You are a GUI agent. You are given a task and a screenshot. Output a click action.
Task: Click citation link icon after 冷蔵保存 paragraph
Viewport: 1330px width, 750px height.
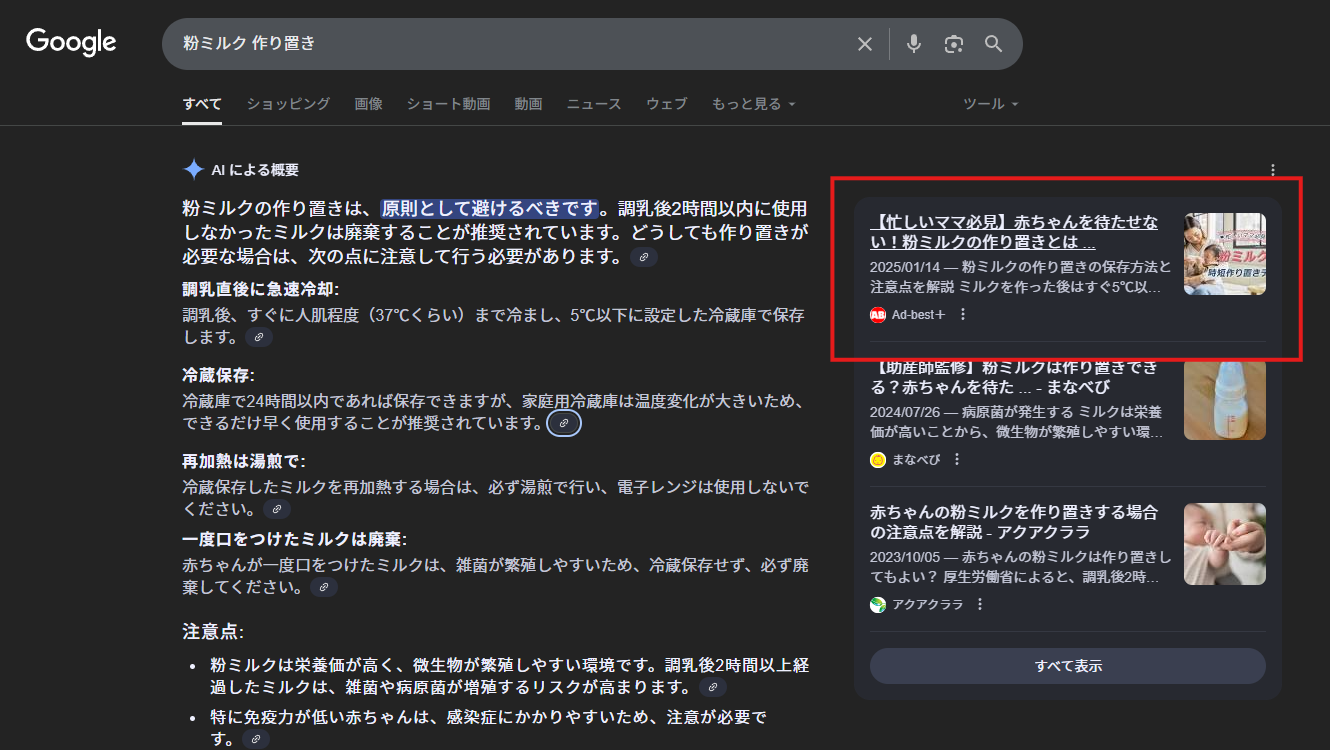tap(564, 424)
